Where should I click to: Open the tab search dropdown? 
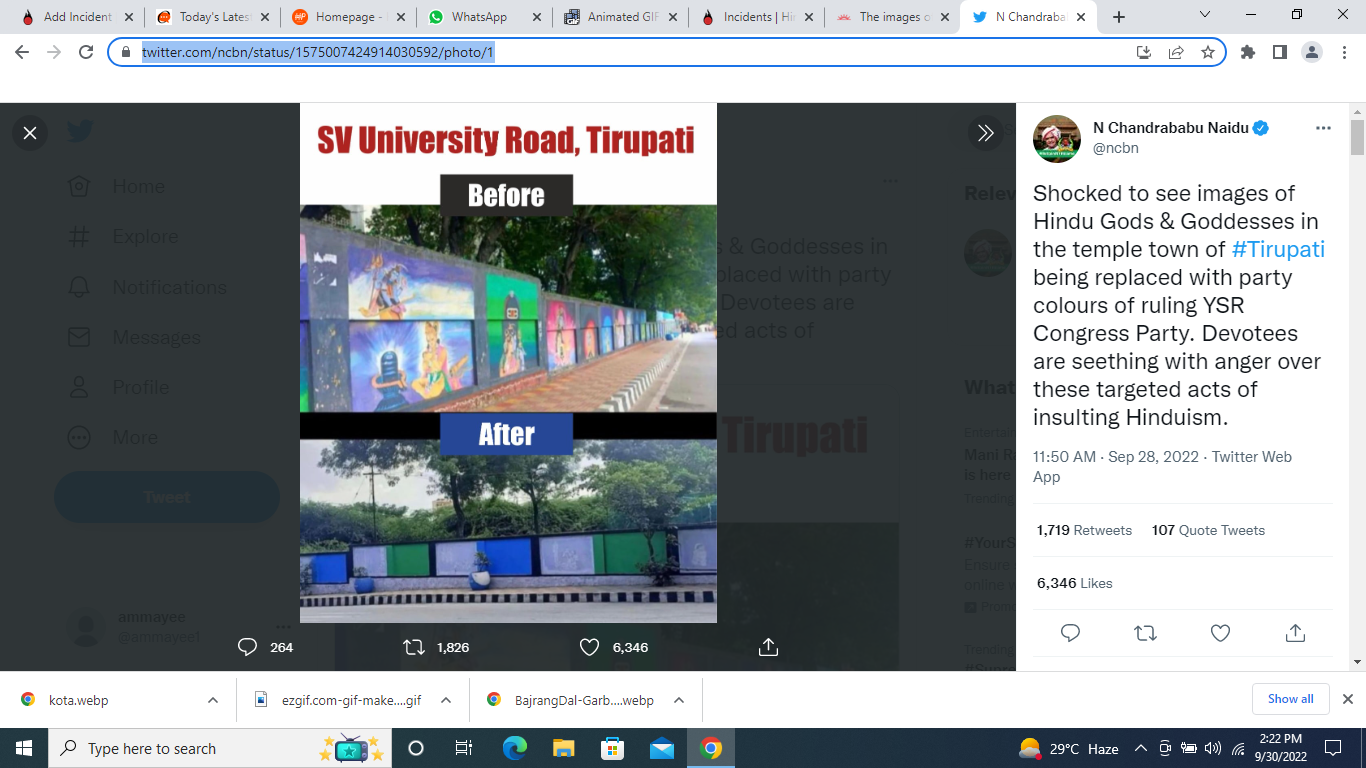click(x=1205, y=15)
